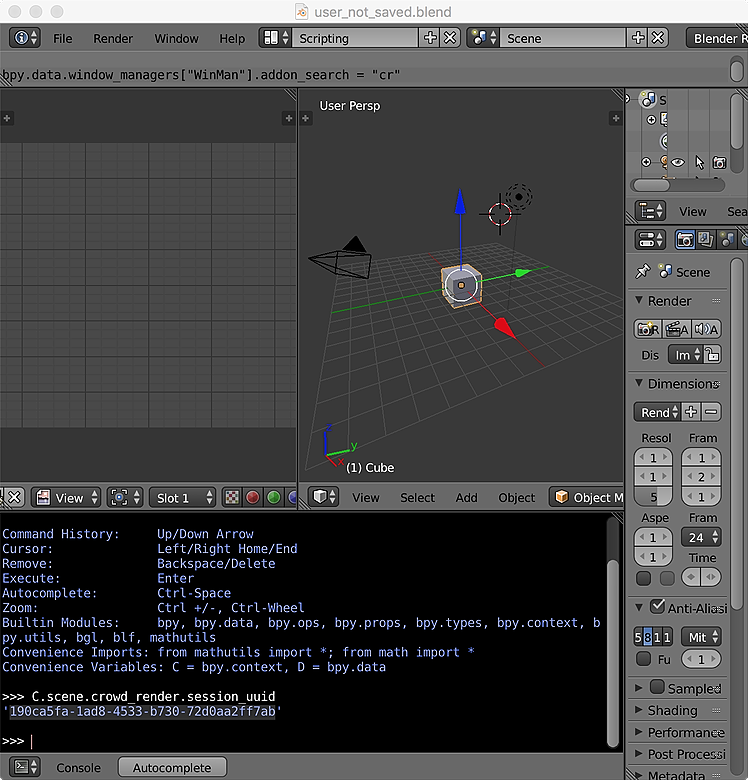The height and width of the screenshot is (780, 748).
Task: Open the Render Presets dropdown
Action: 657,412
